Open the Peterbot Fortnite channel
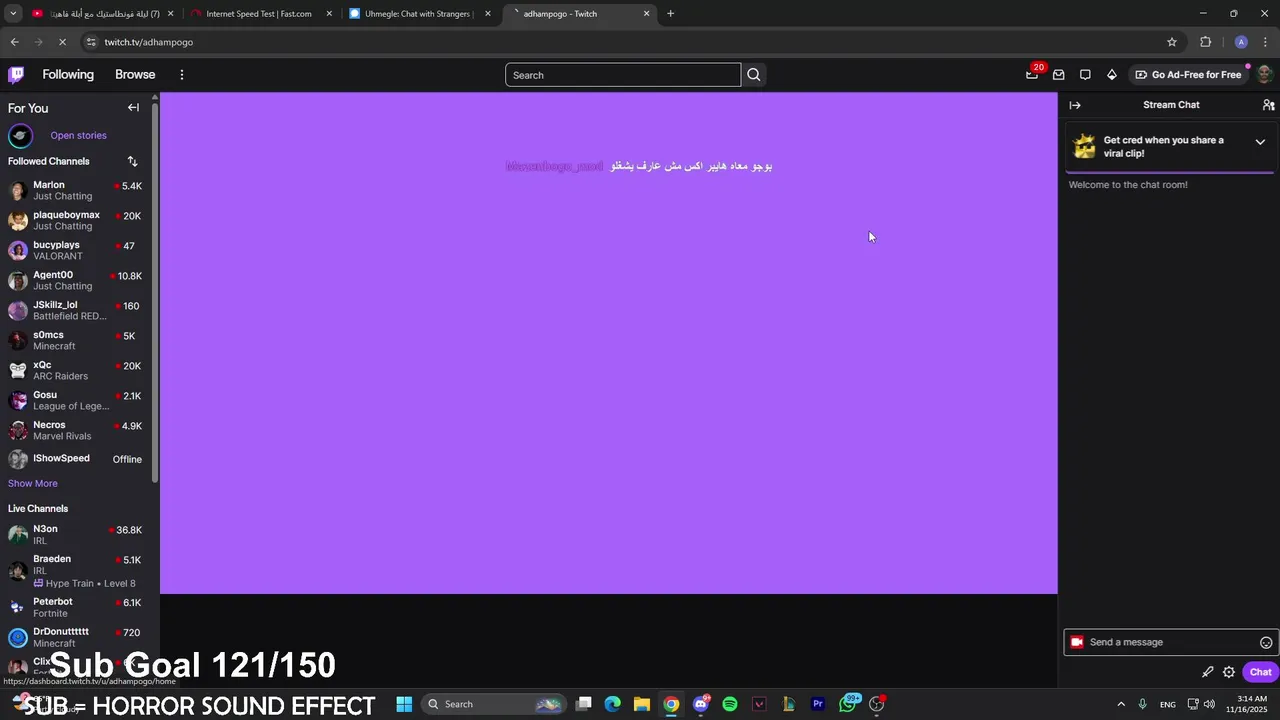 pyautogui.click(x=76, y=607)
